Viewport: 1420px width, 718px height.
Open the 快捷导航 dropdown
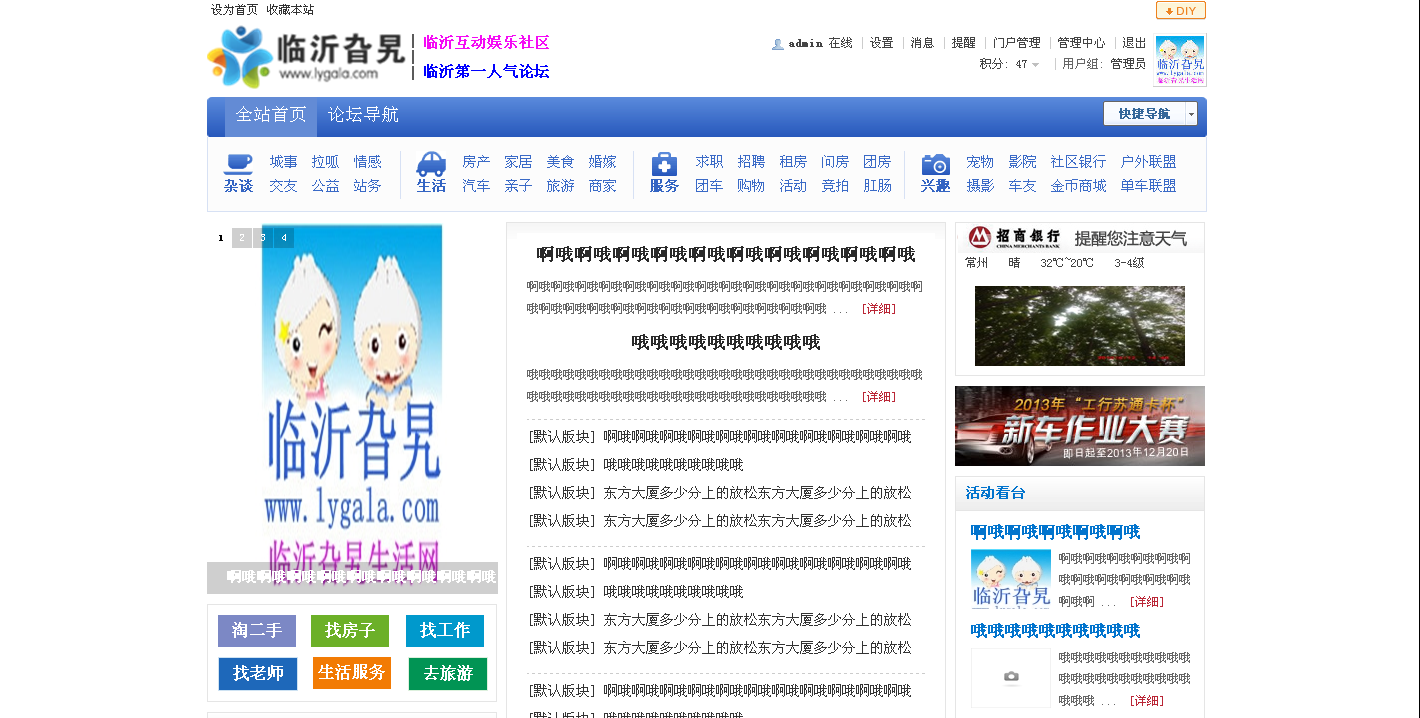1150,114
